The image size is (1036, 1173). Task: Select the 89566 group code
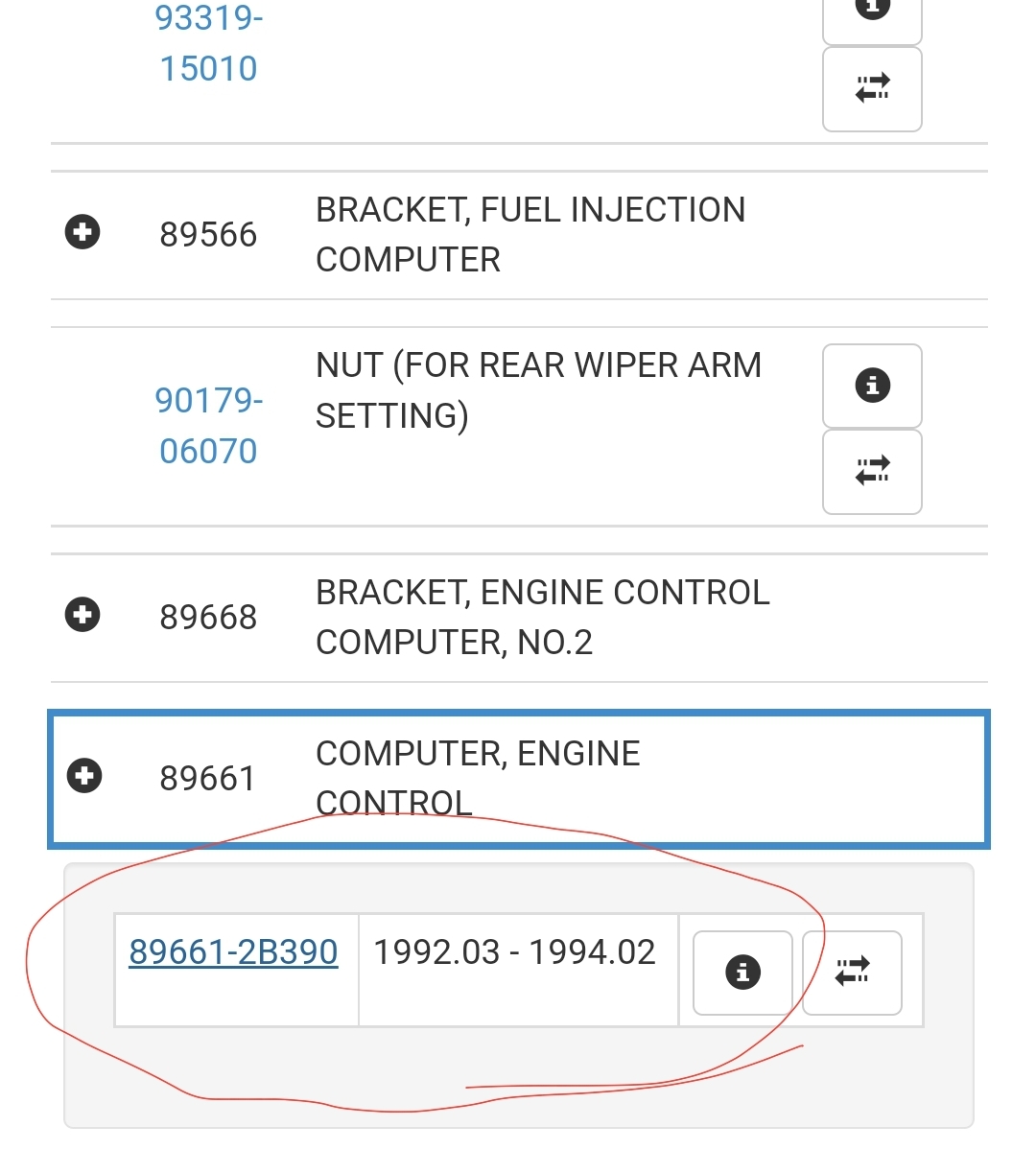[x=208, y=234]
